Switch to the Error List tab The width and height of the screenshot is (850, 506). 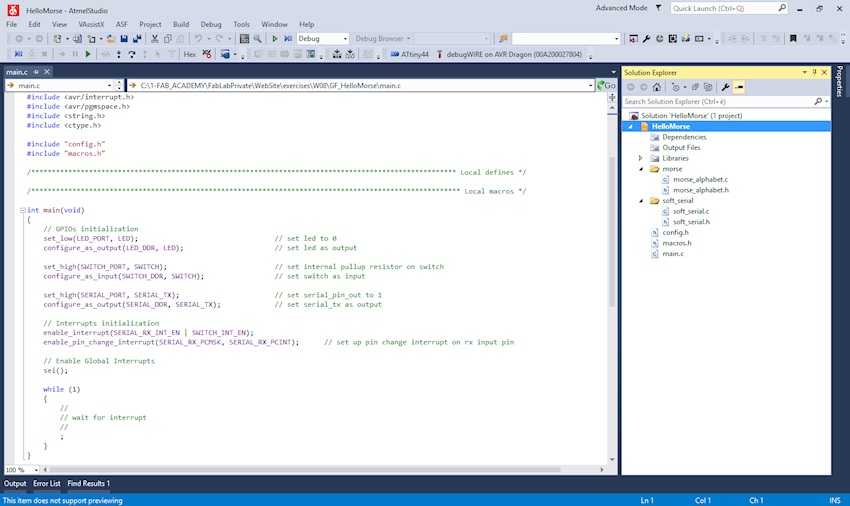click(47, 483)
